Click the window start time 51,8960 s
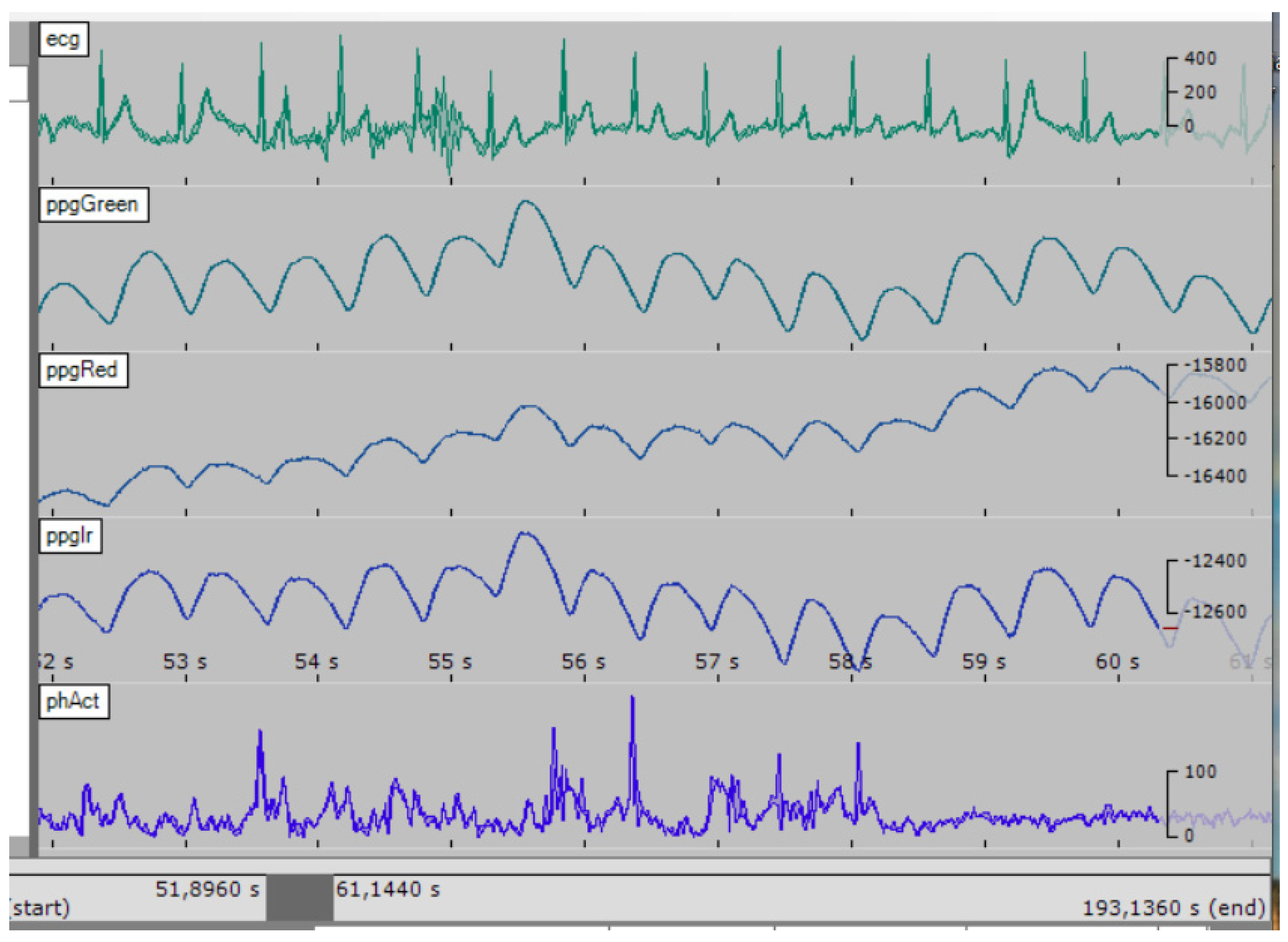 pyautogui.click(x=208, y=890)
